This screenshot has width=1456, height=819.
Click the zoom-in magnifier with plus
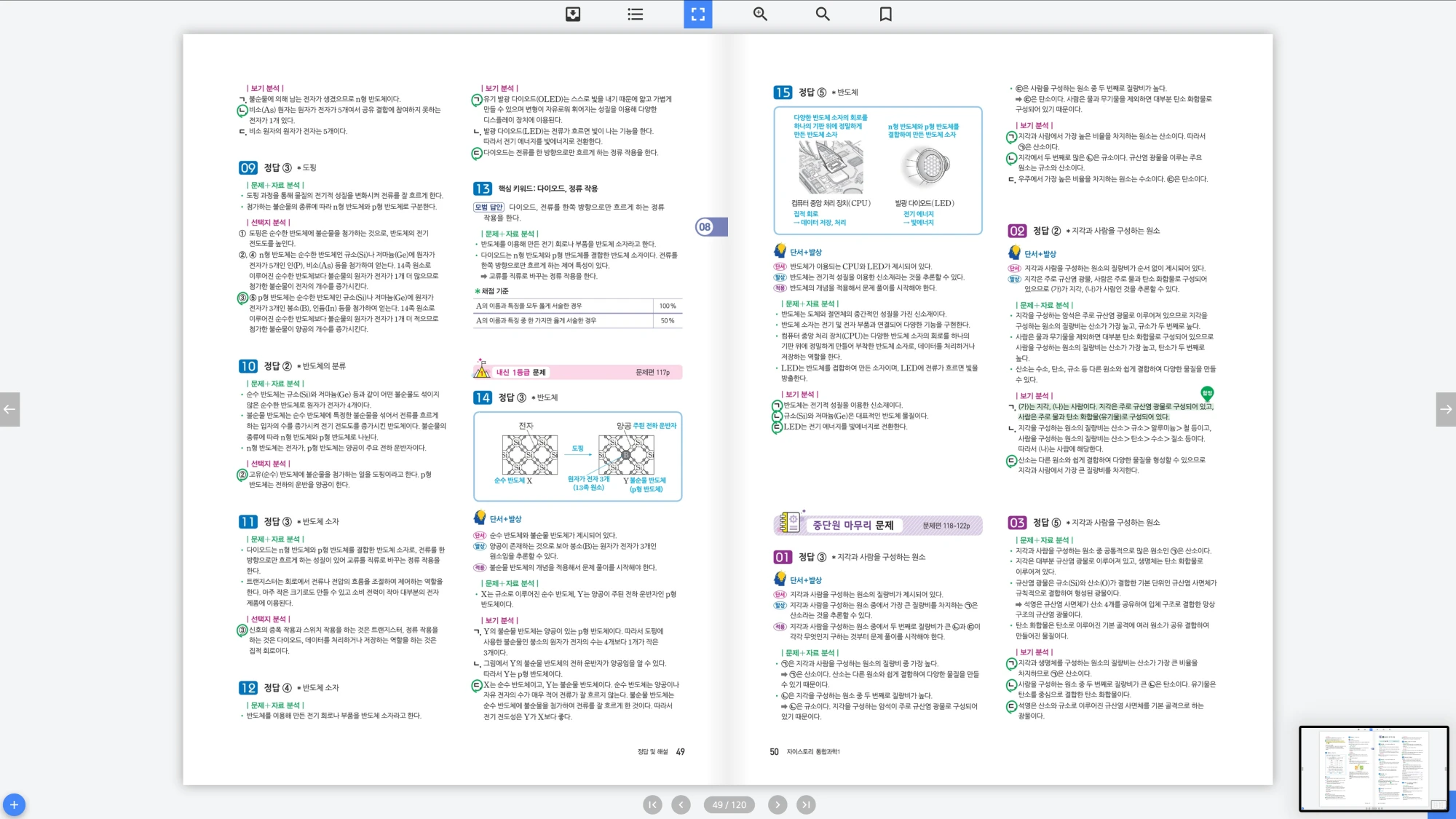tap(760, 14)
